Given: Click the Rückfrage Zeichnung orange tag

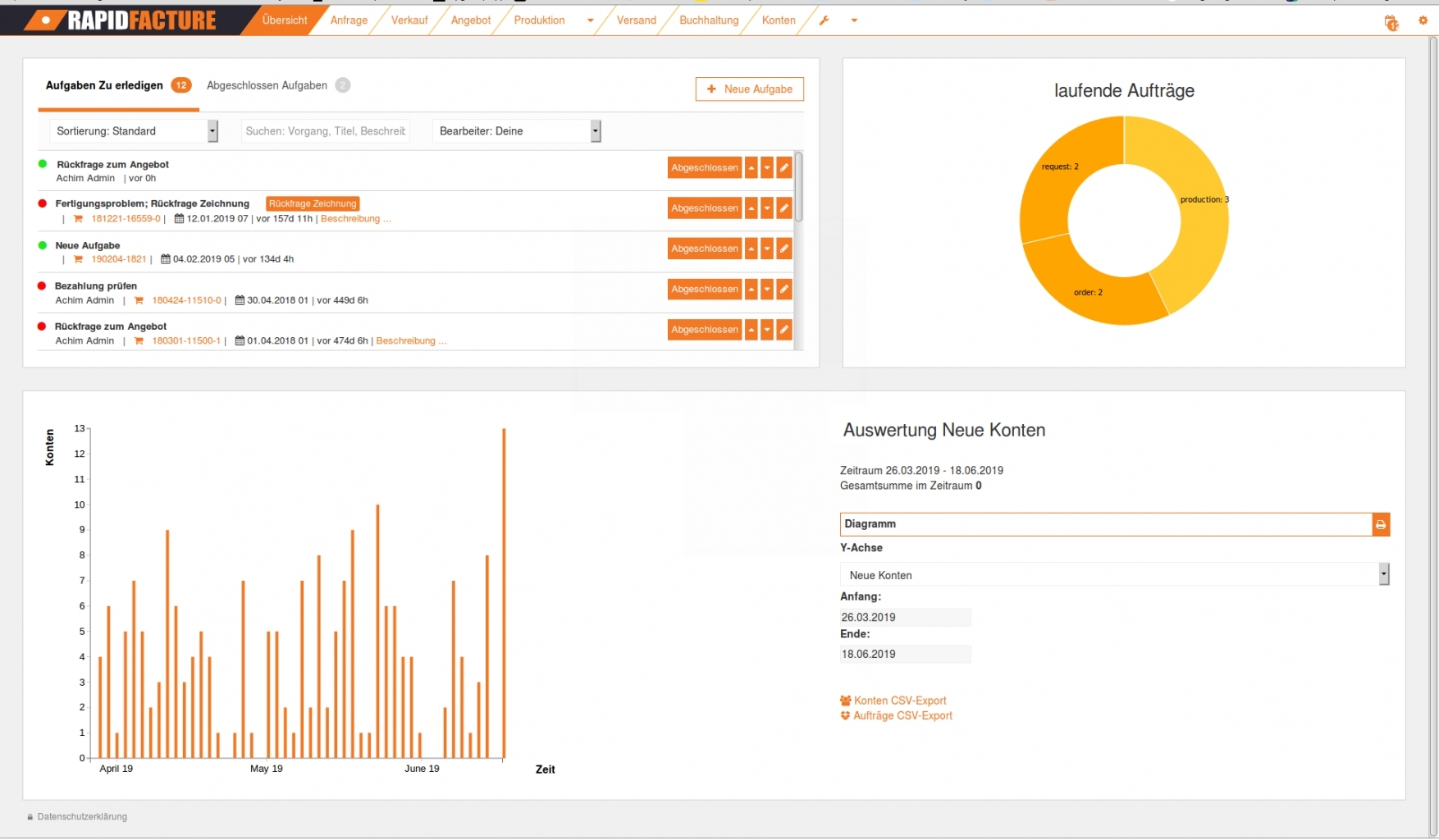Looking at the screenshot, I should tap(313, 203).
